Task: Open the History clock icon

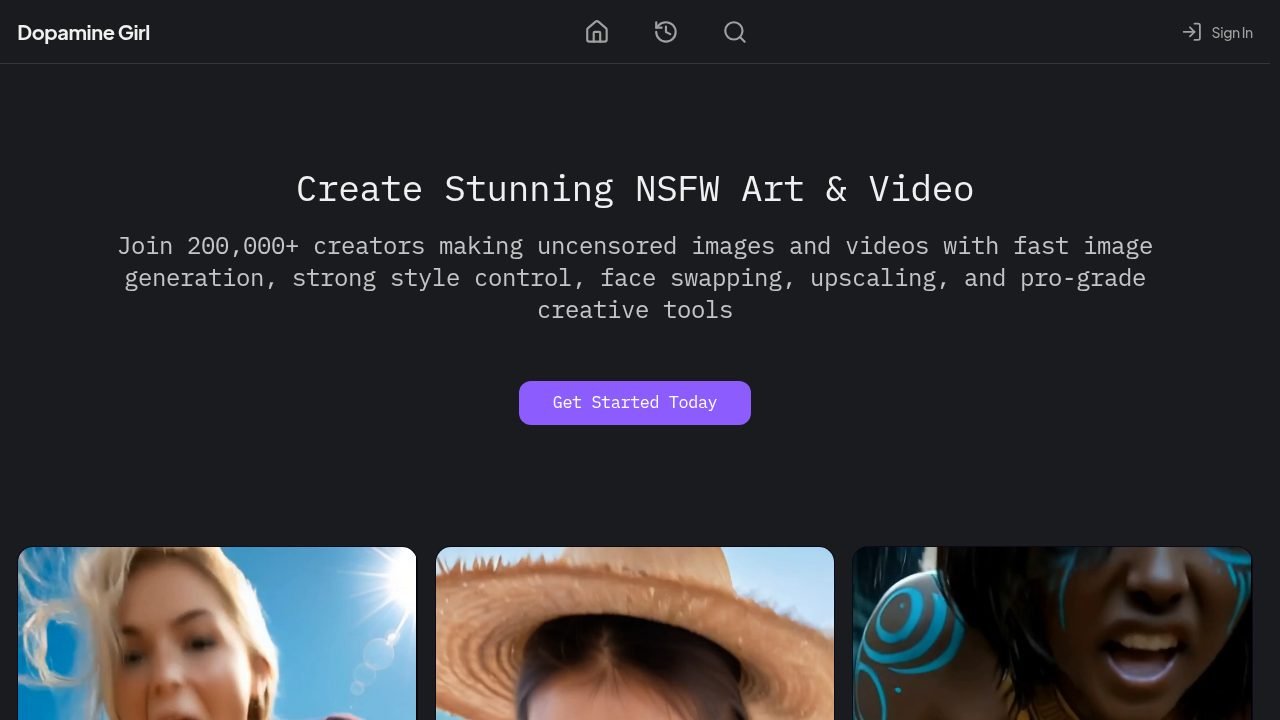Action: pos(666,32)
